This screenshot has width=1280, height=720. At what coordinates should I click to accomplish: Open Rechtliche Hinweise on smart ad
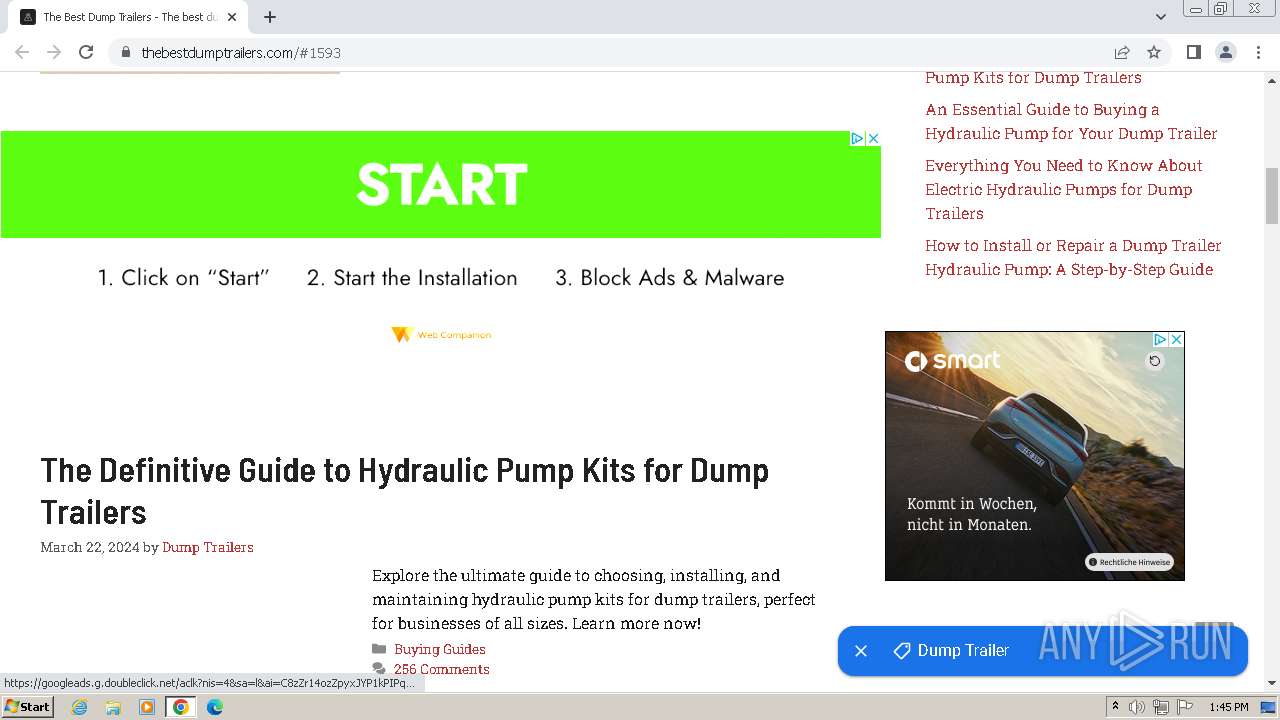1129,562
